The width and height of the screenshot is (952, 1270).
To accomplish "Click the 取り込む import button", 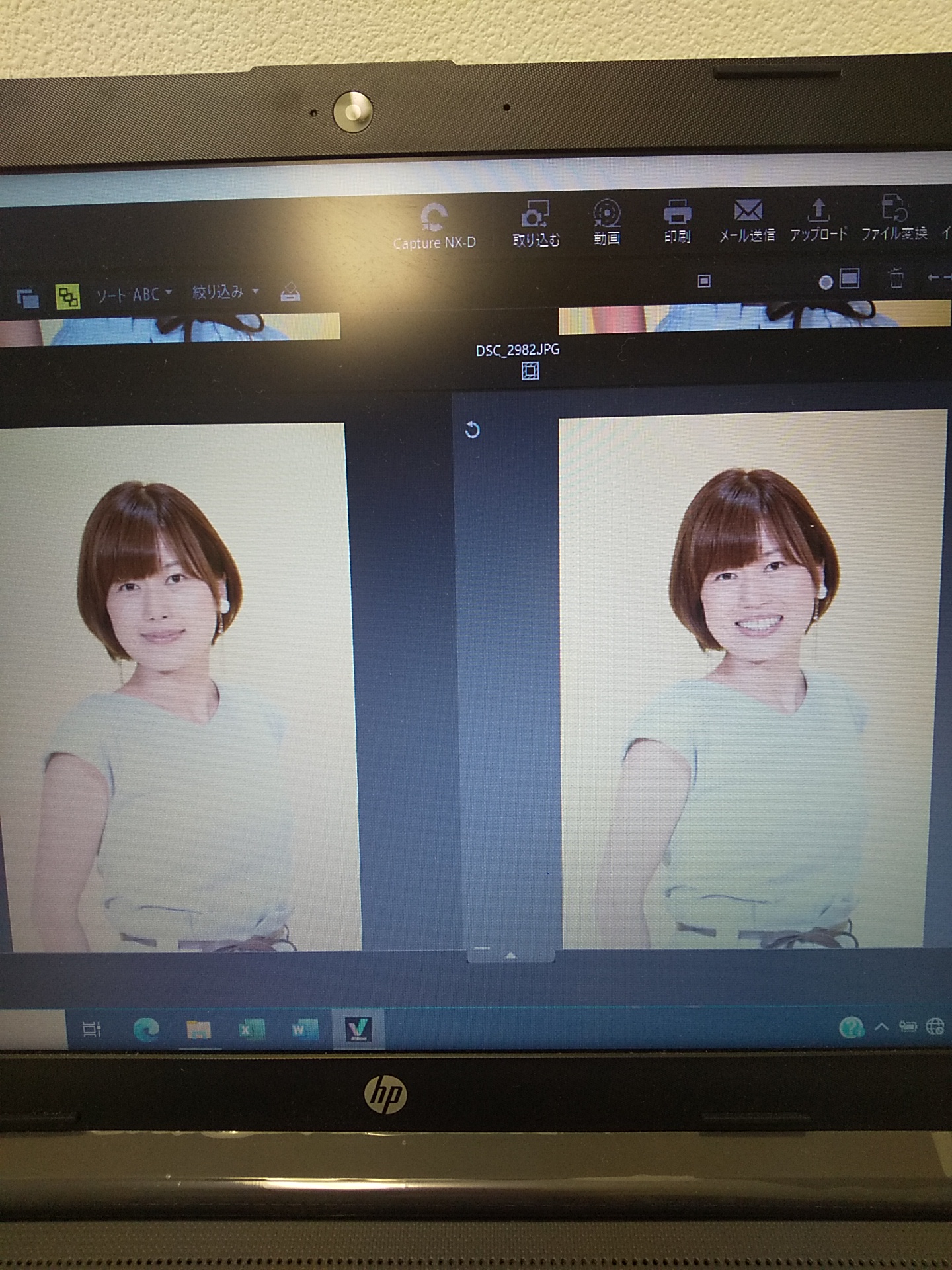I will click(536, 224).
